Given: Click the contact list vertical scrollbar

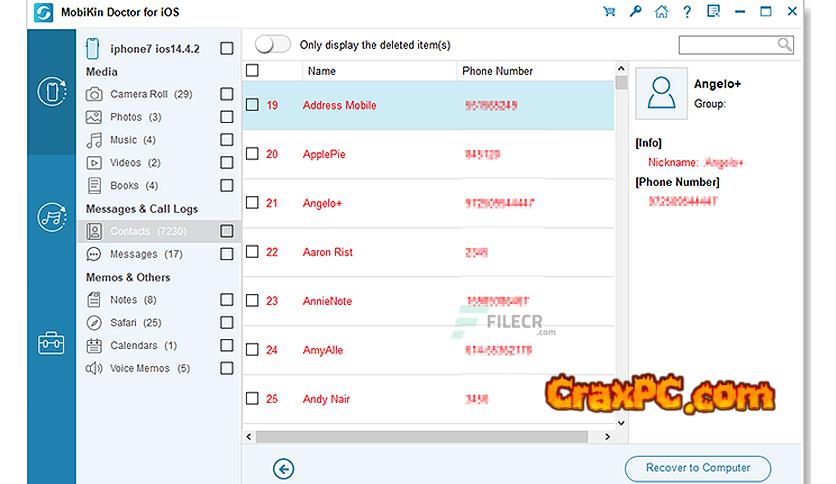Looking at the screenshot, I should tap(621, 250).
